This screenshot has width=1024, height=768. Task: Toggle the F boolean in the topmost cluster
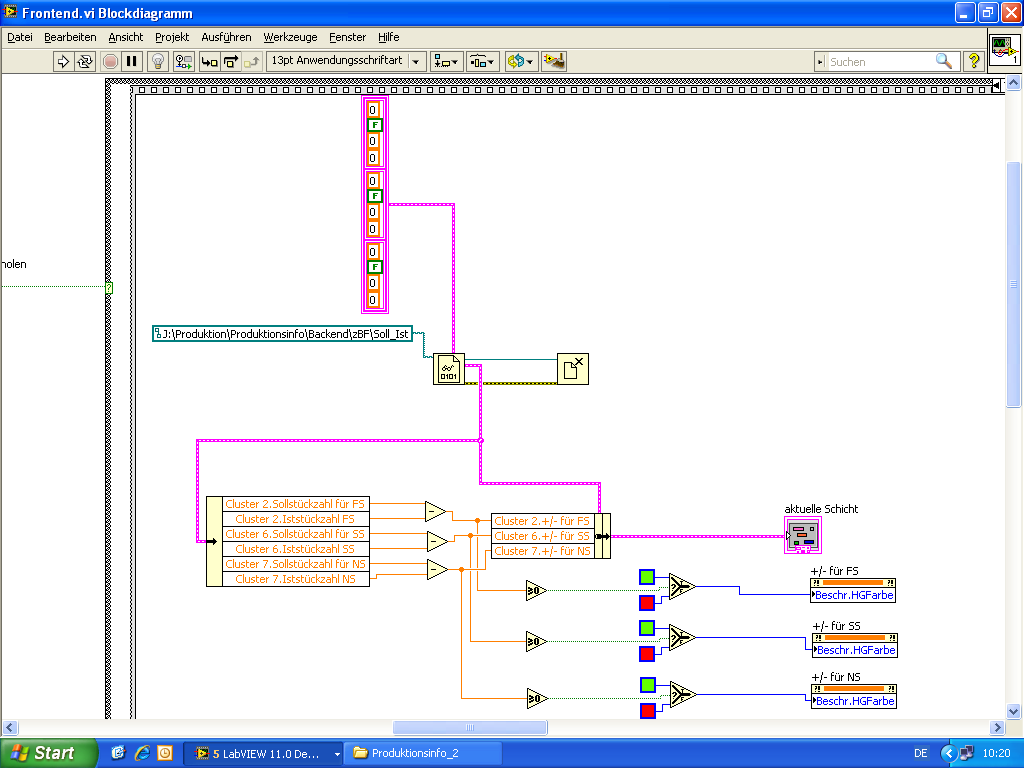click(375, 125)
